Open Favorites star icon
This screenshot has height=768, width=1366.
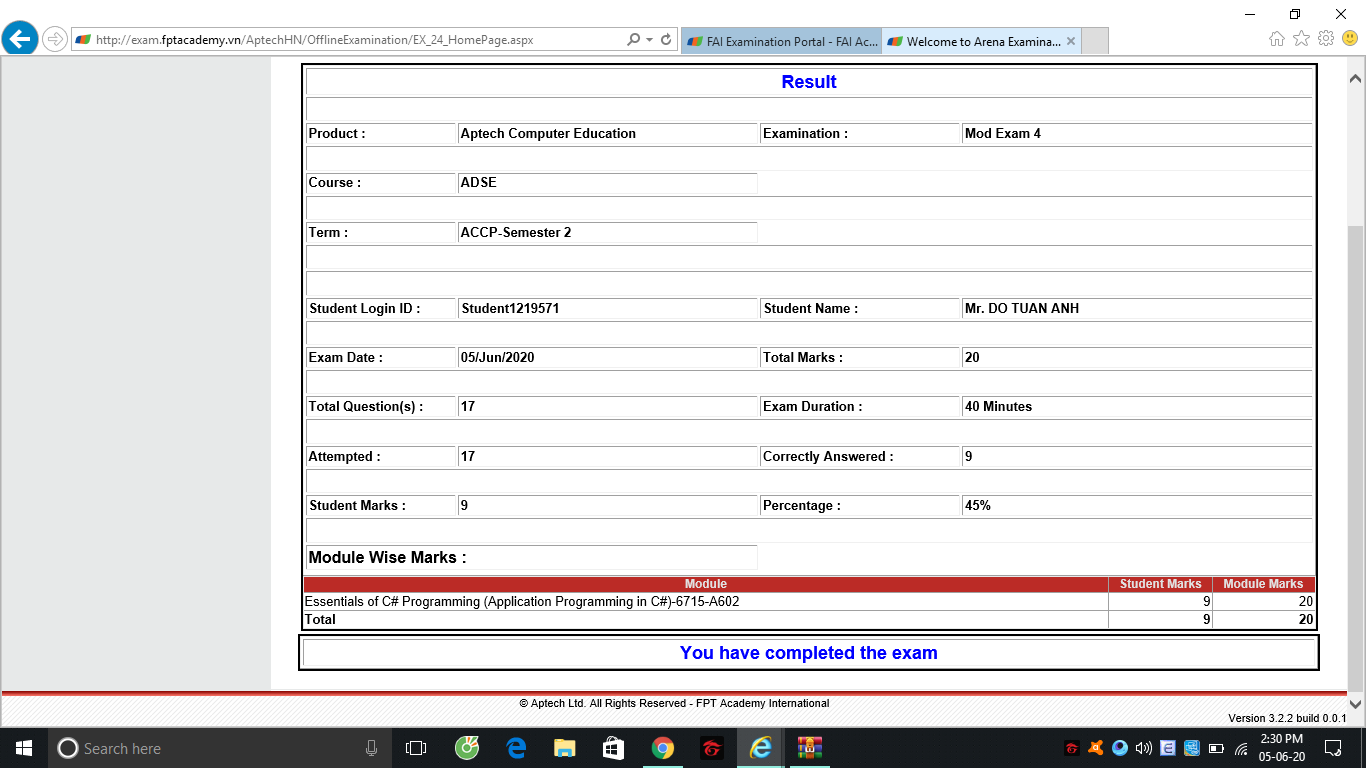1301,39
